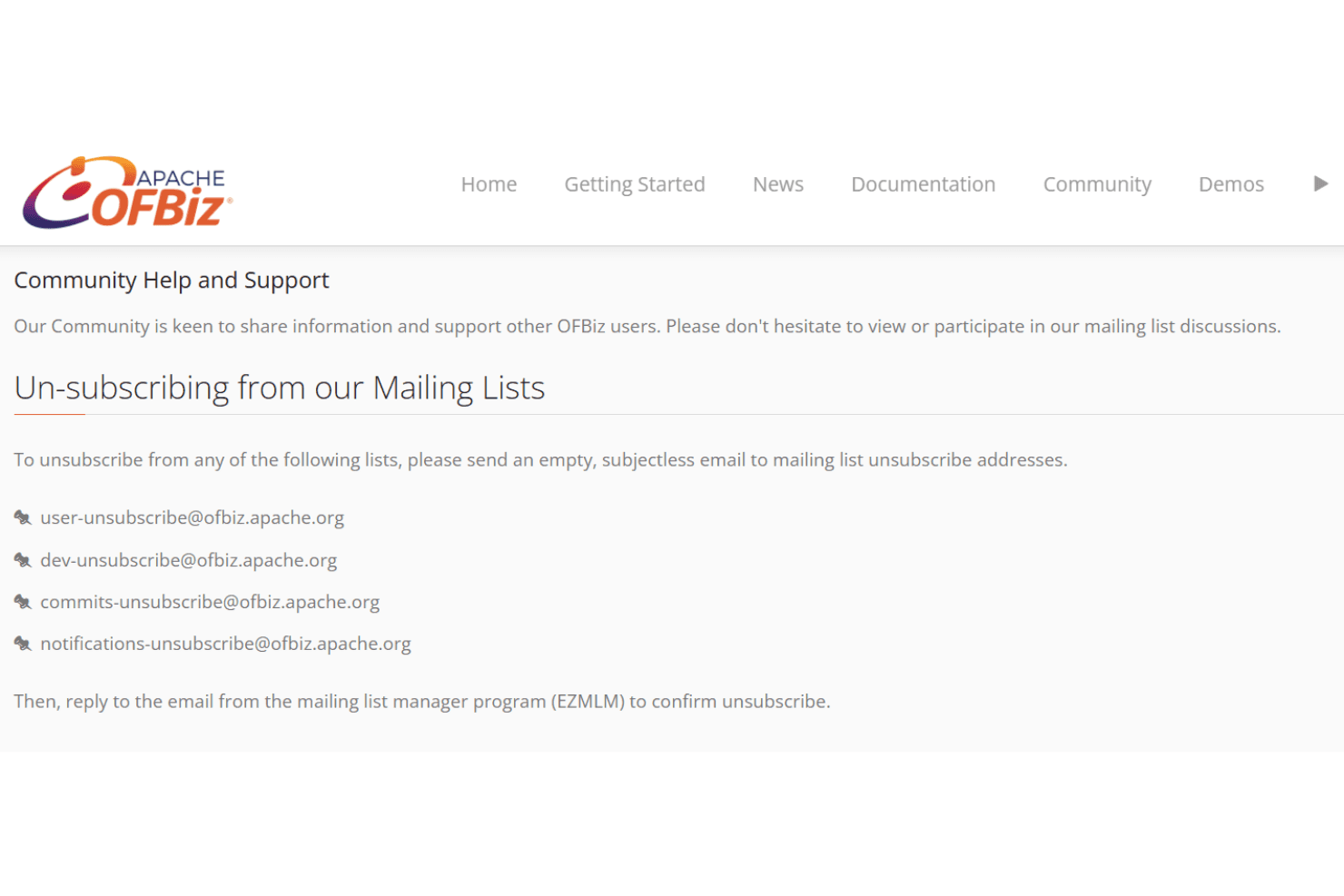Screen dimensions: 1344x896
Task: Open the Community menu
Action: pyautogui.click(x=1097, y=184)
